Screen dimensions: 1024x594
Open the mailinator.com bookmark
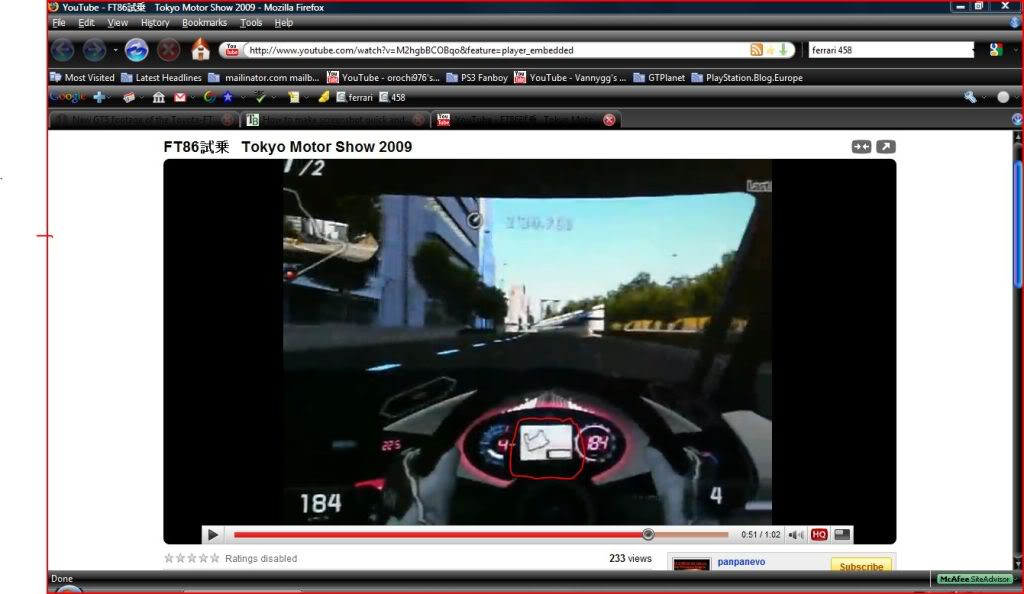(264, 78)
